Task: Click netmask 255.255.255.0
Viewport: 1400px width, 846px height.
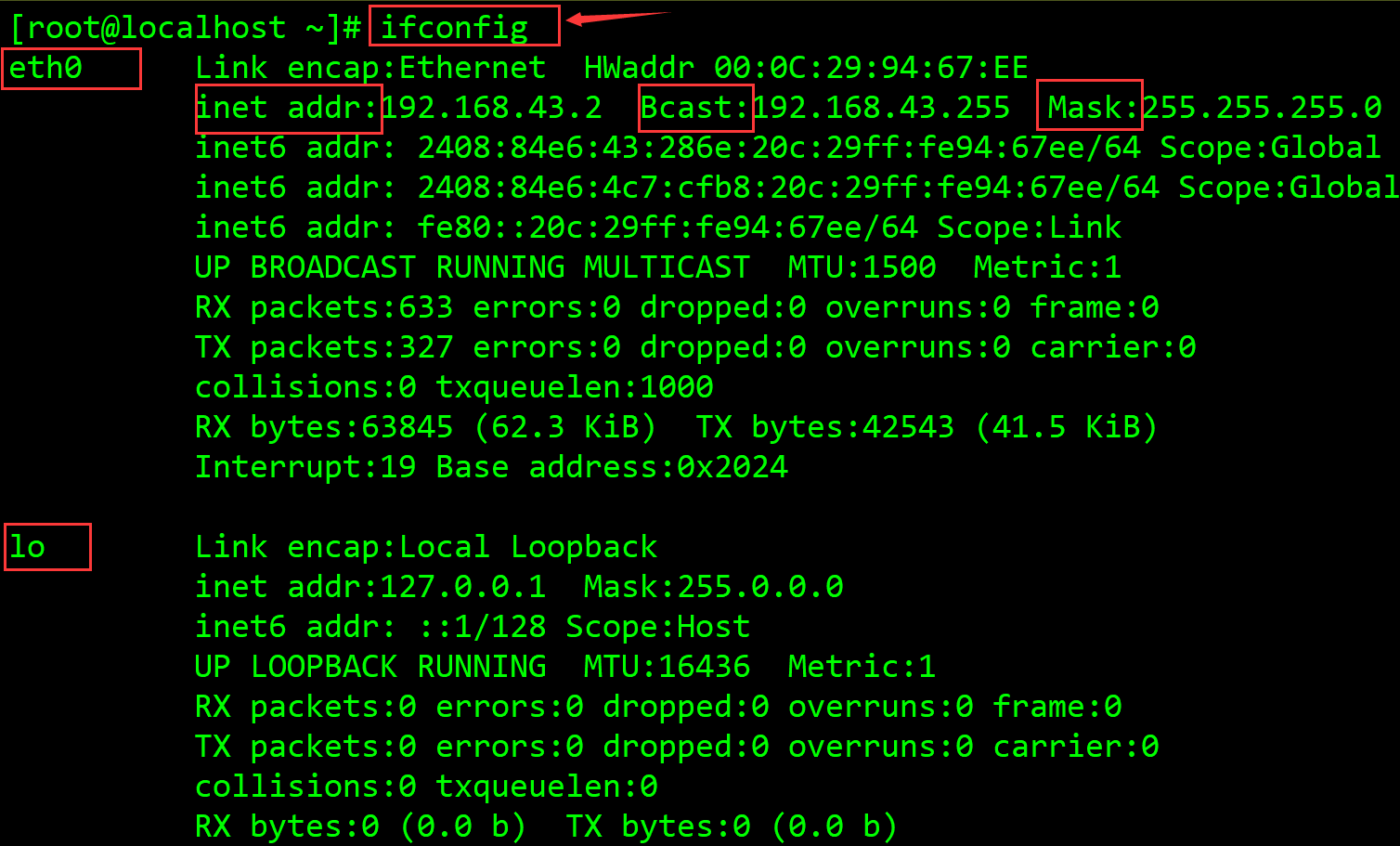Action: point(1262,108)
